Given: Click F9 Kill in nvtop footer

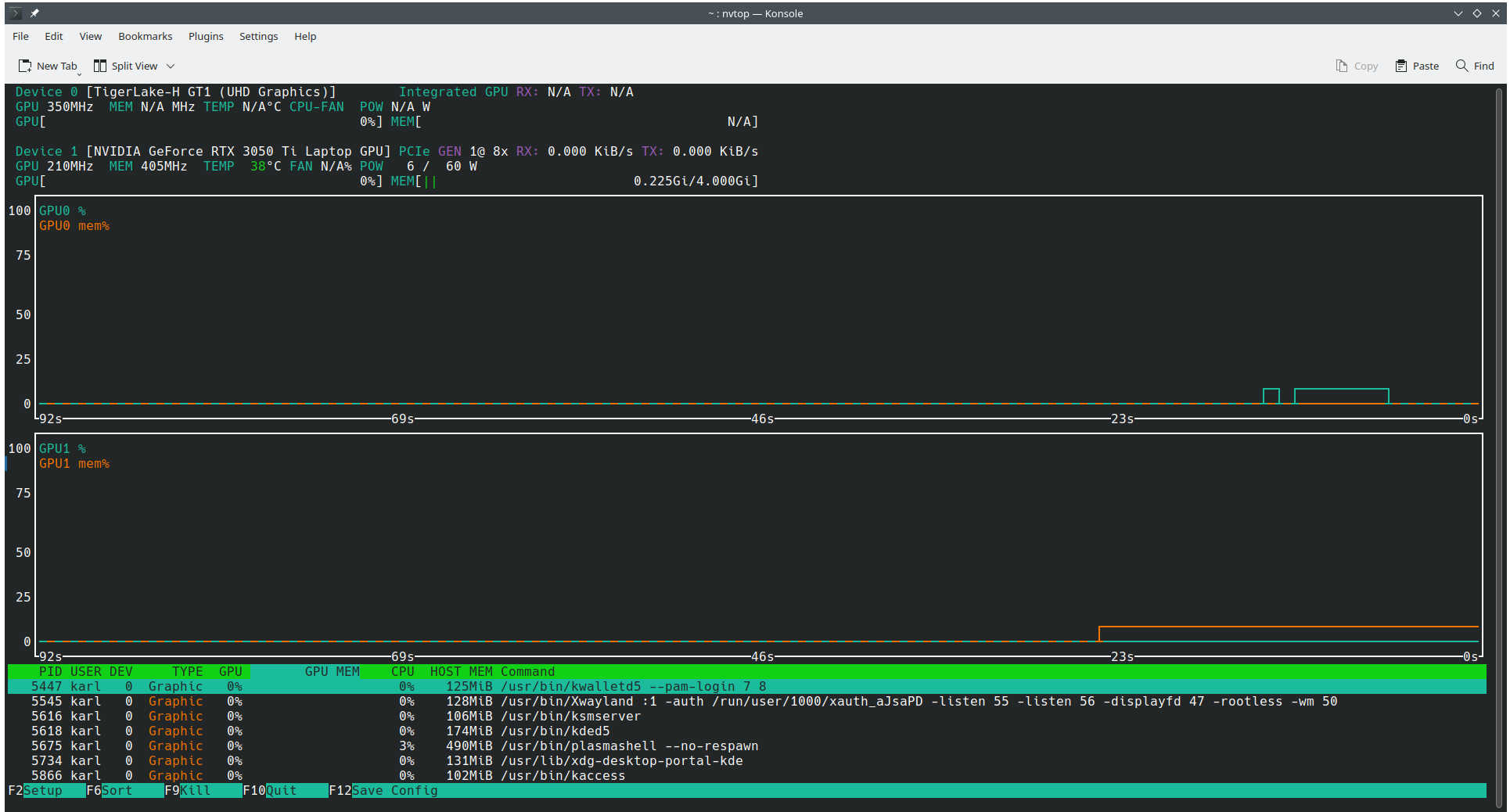Looking at the screenshot, I should (196, 790).
